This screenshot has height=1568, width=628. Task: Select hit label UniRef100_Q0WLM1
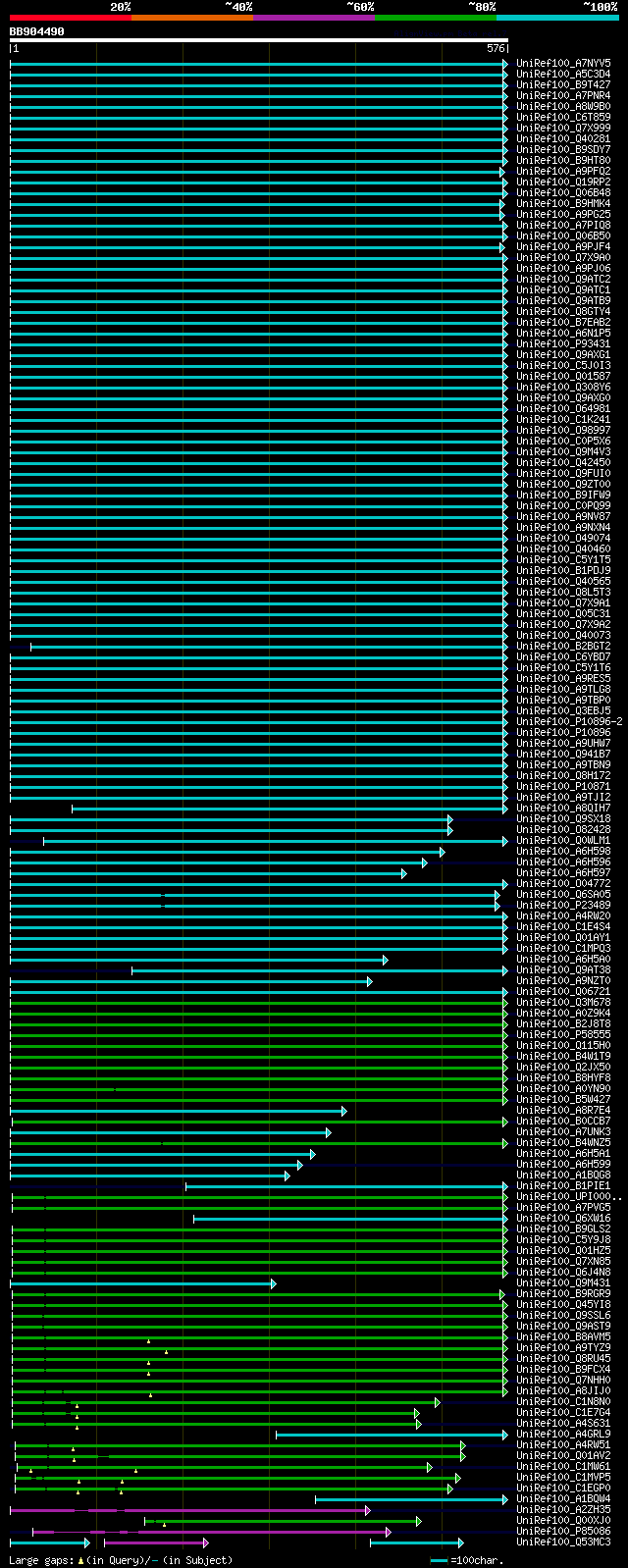click(x=563, y=840)
